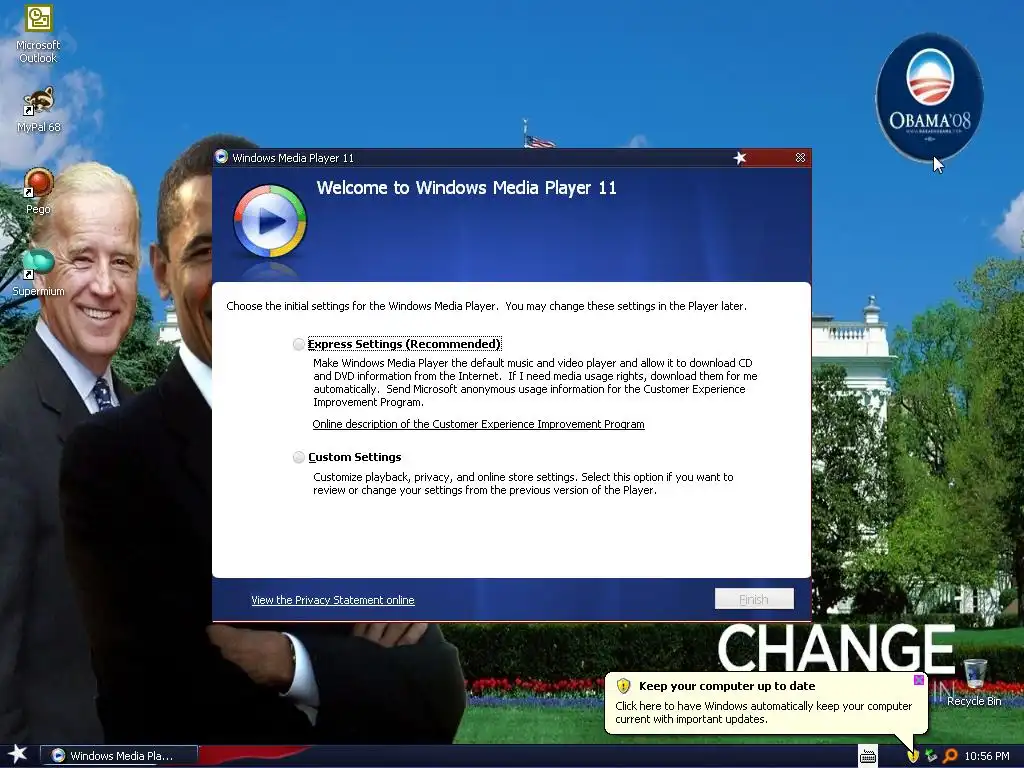Click the Make Windows Media Player the default description
The width and height of the screenshot is (1024, 768).
[x=535, y=382]
